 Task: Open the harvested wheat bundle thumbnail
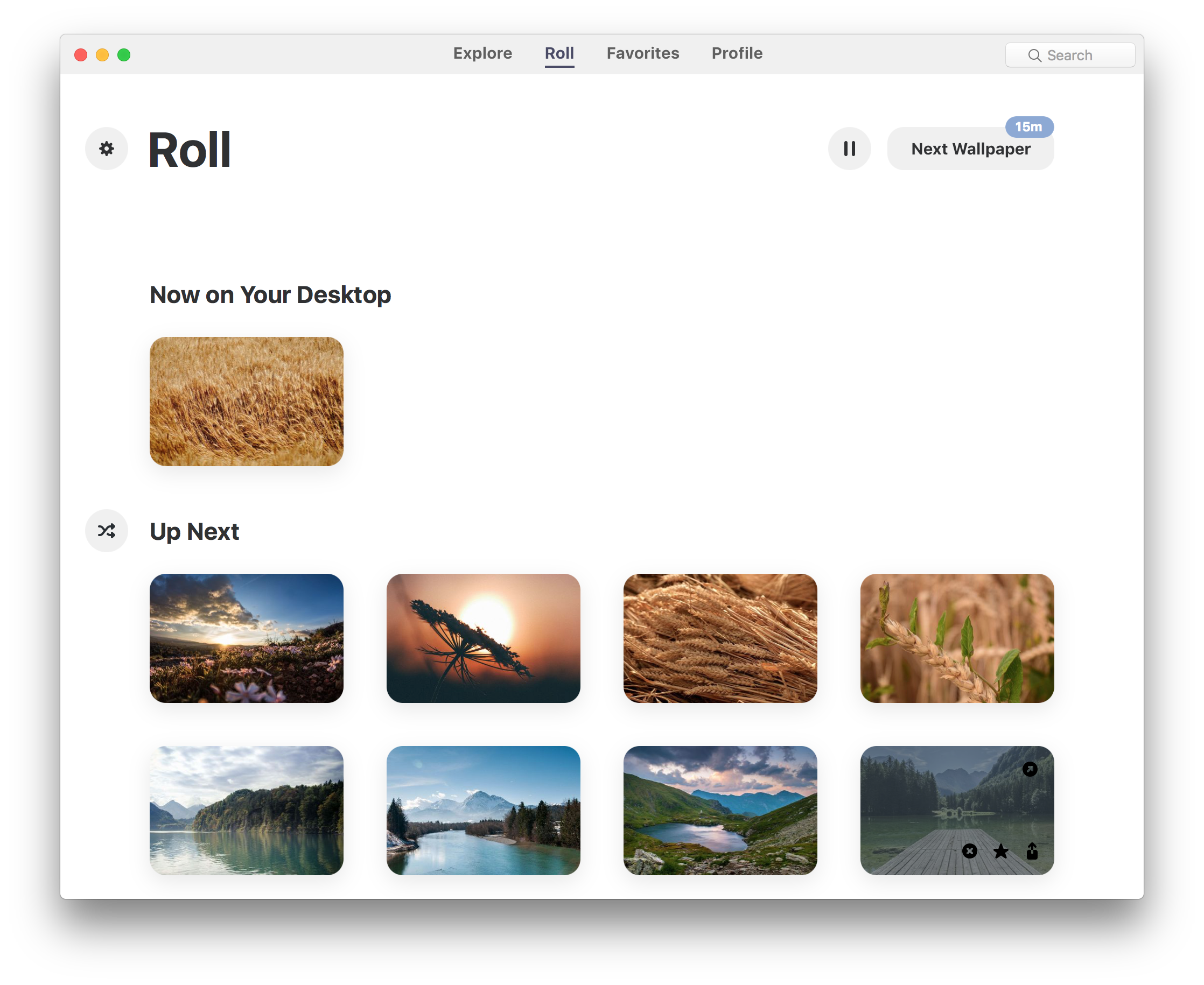point(720,638)
